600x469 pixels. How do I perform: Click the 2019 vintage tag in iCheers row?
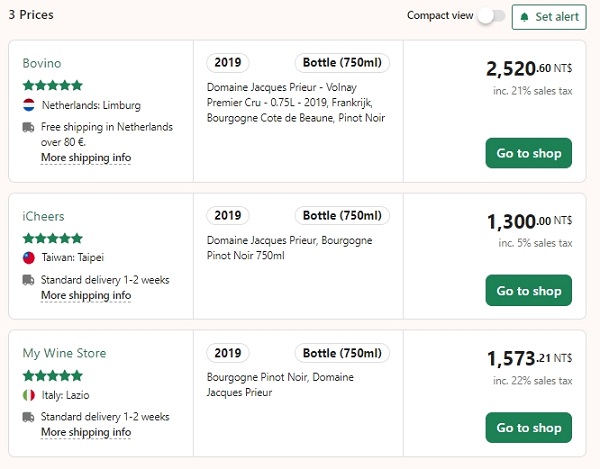pos(228,215)
